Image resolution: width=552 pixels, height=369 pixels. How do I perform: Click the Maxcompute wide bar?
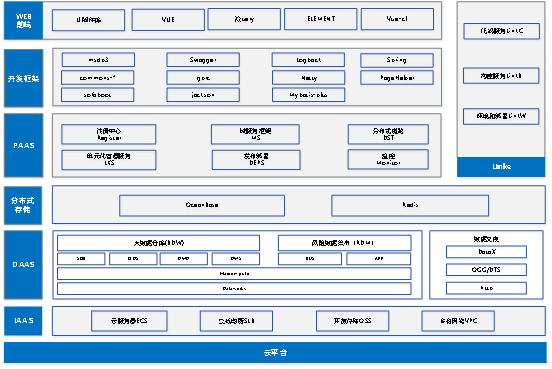tap(234, 274)
